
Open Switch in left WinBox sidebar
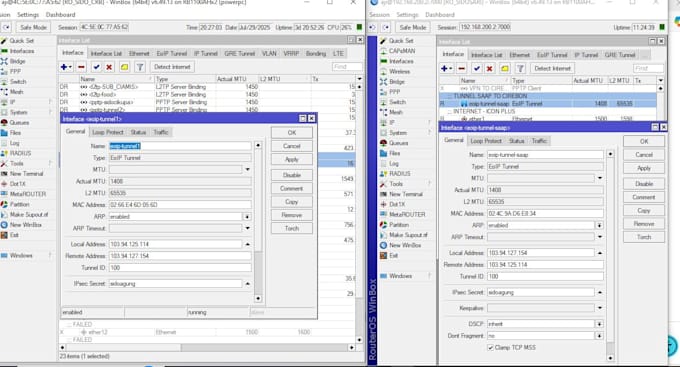[18, 82]
